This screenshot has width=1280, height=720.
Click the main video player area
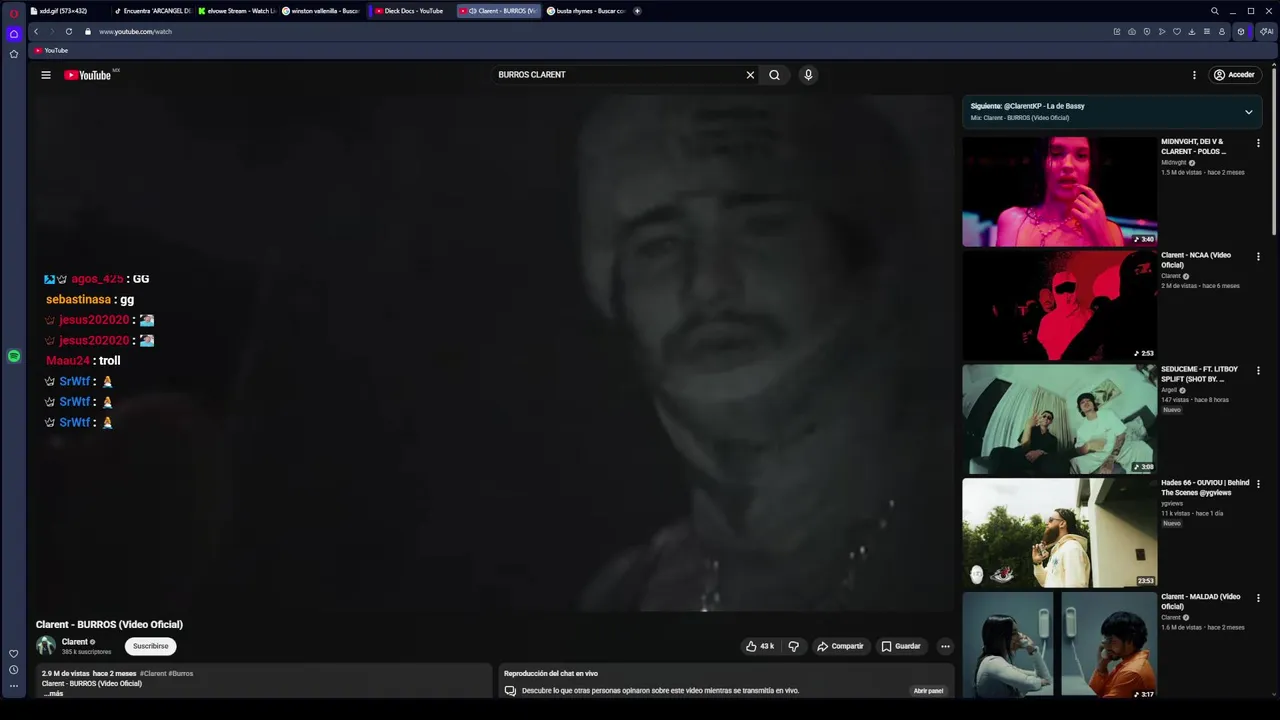tap(494, 353)
